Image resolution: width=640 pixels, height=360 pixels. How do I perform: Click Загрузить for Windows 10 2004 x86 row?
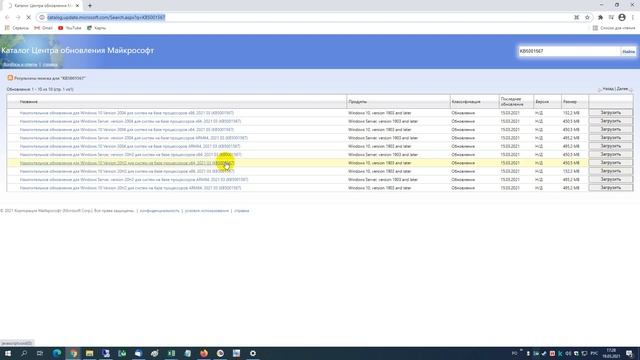pyautogui.click(x=611, y=113)
